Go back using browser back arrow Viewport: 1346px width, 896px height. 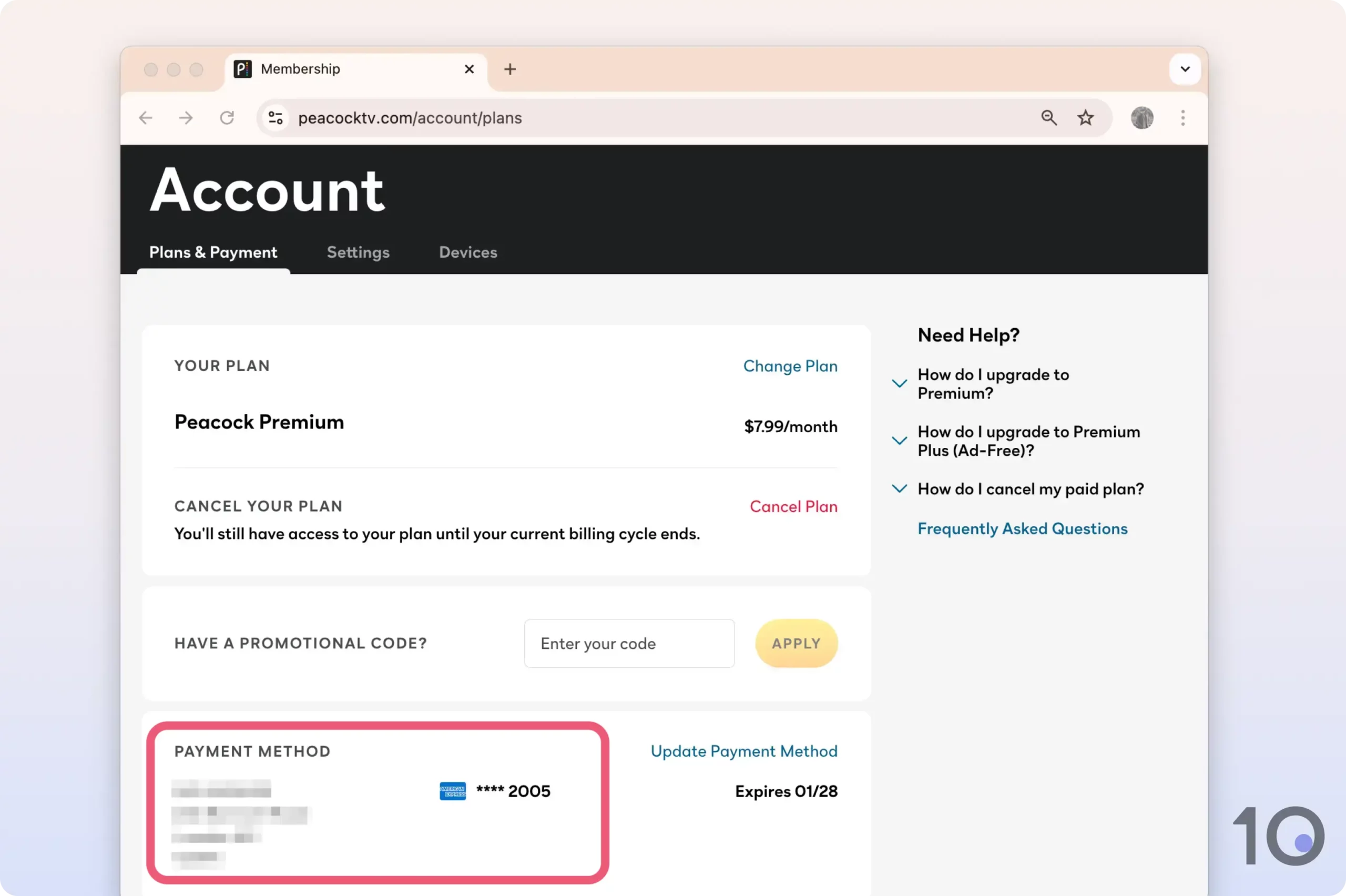146,118
